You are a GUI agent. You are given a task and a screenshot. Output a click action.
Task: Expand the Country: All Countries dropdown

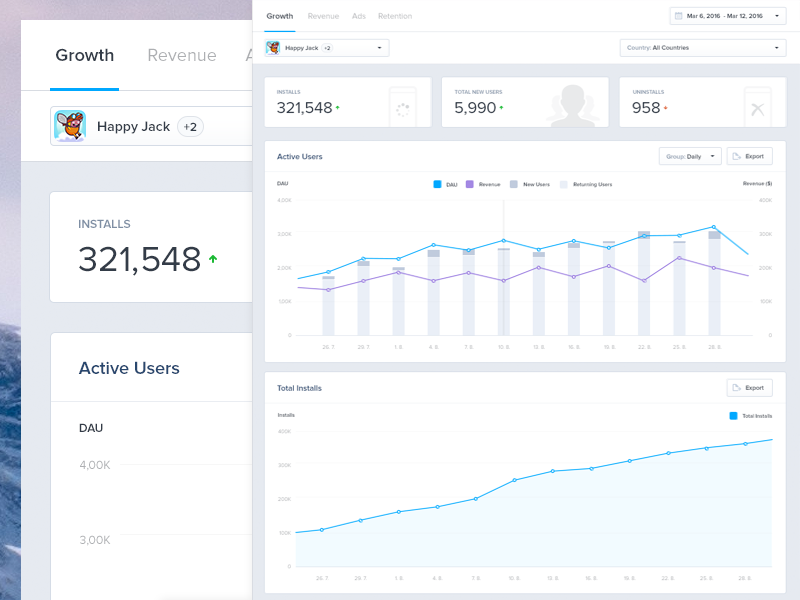tap(702, 48)
